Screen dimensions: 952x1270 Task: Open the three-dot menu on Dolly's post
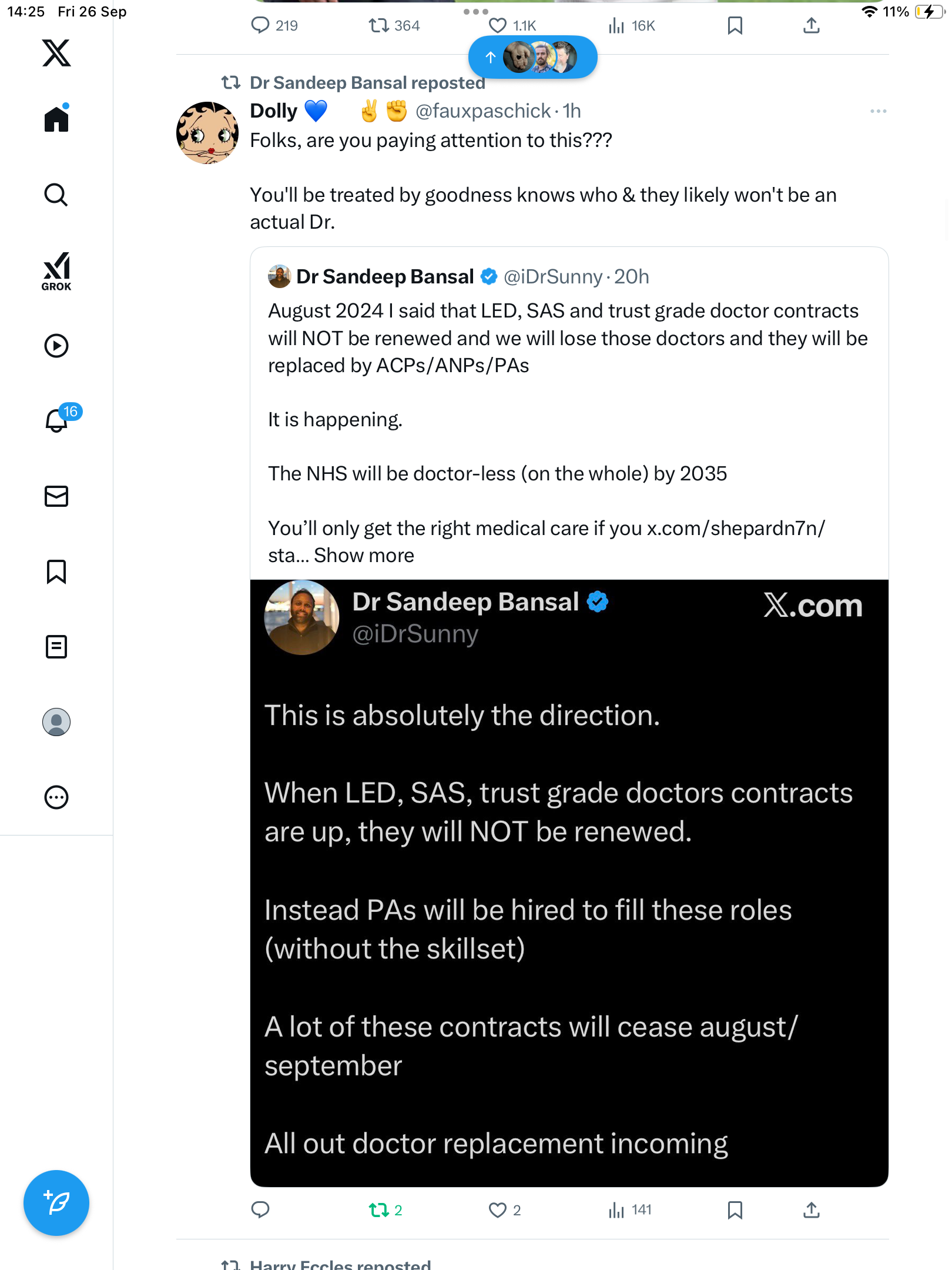pyautogui.click(x=878, y=111)
